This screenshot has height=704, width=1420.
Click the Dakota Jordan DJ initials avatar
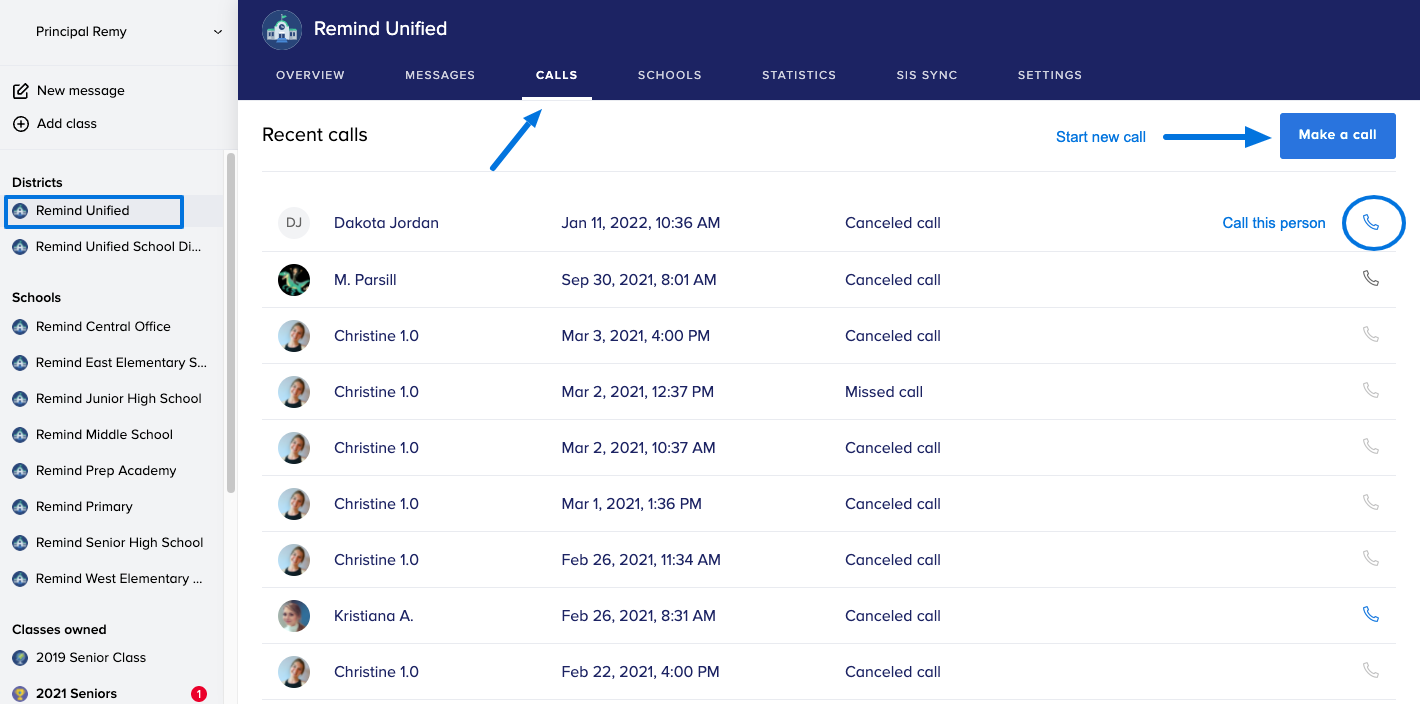coord(294,223)
